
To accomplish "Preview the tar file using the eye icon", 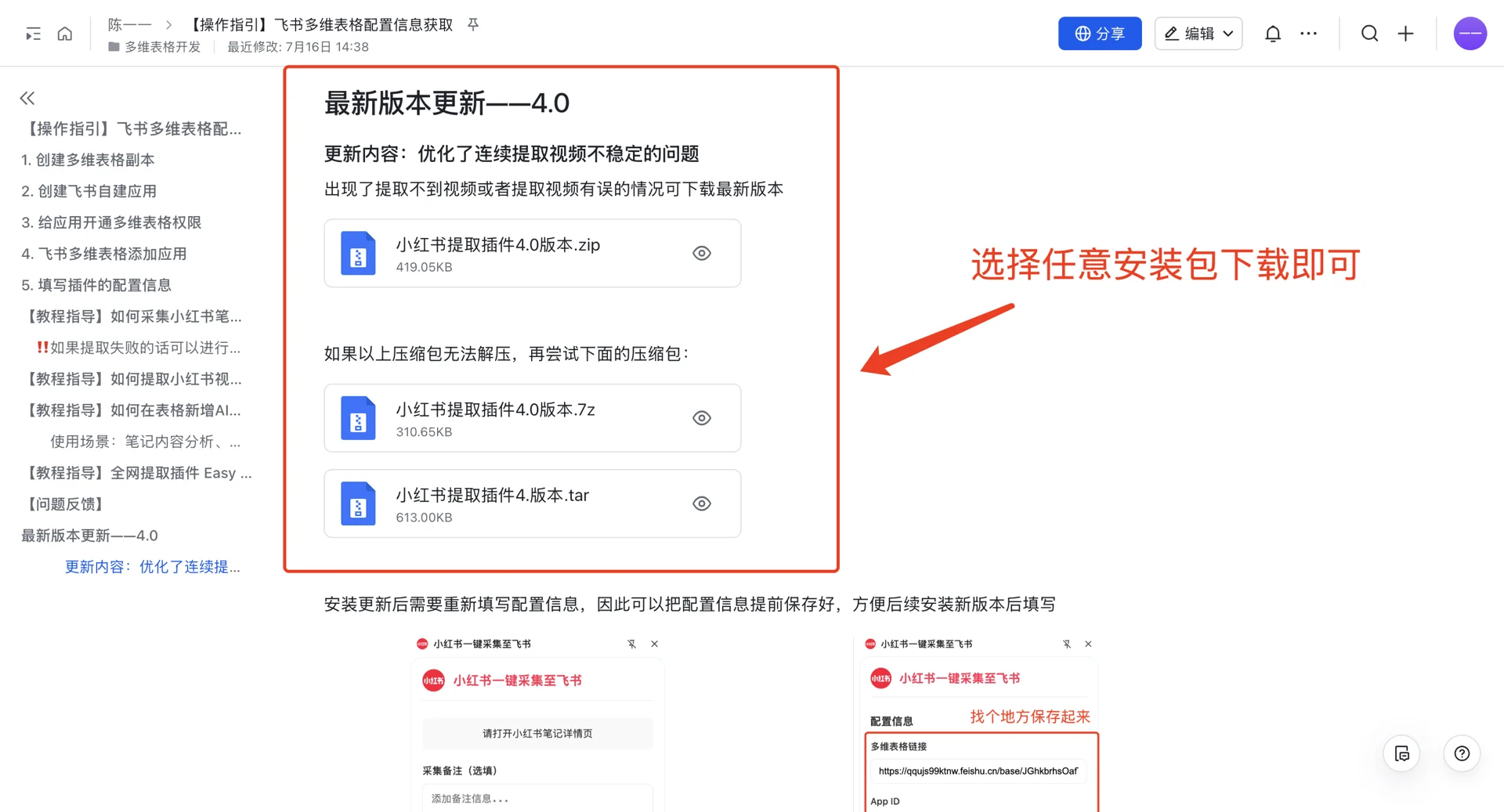I will [x=701, y=503].
